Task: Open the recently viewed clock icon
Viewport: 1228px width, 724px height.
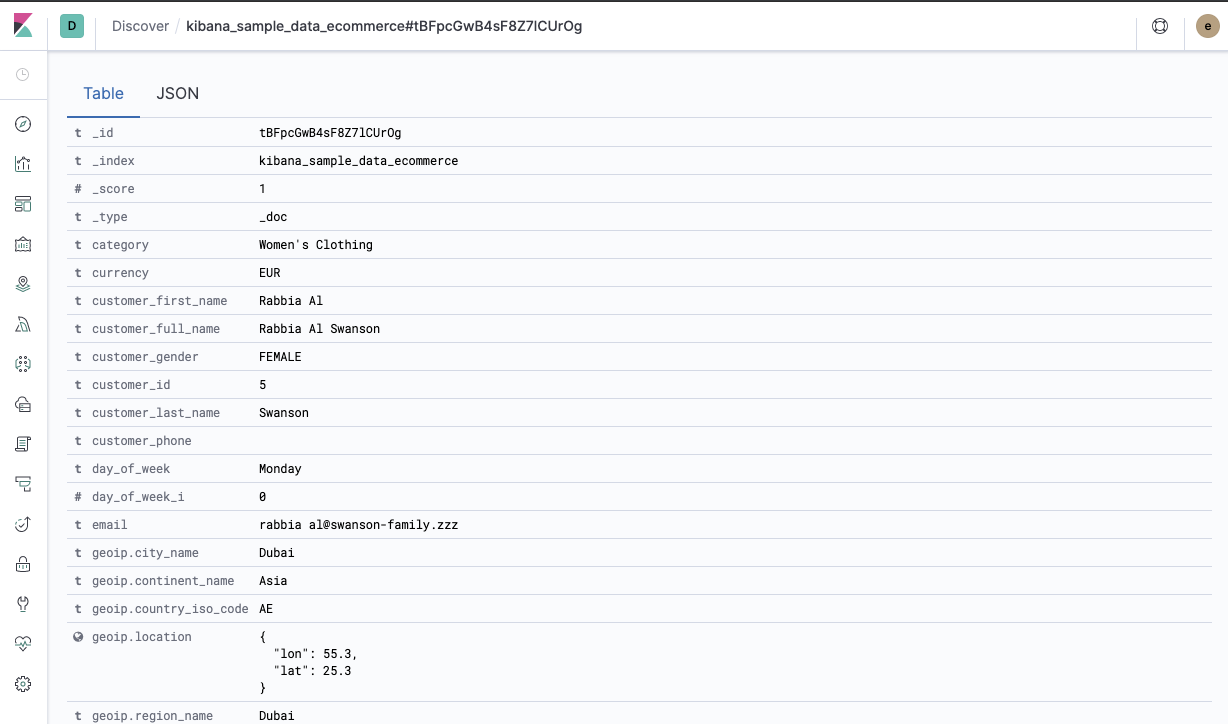Action: click(23, 74)
